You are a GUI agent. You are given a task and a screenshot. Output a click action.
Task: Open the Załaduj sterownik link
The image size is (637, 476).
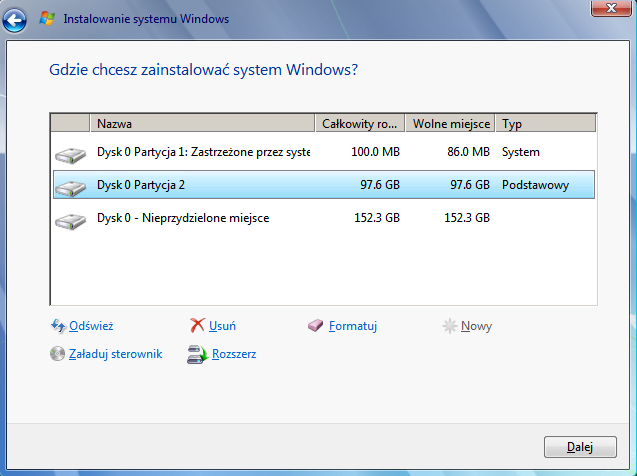click(115, 354)
